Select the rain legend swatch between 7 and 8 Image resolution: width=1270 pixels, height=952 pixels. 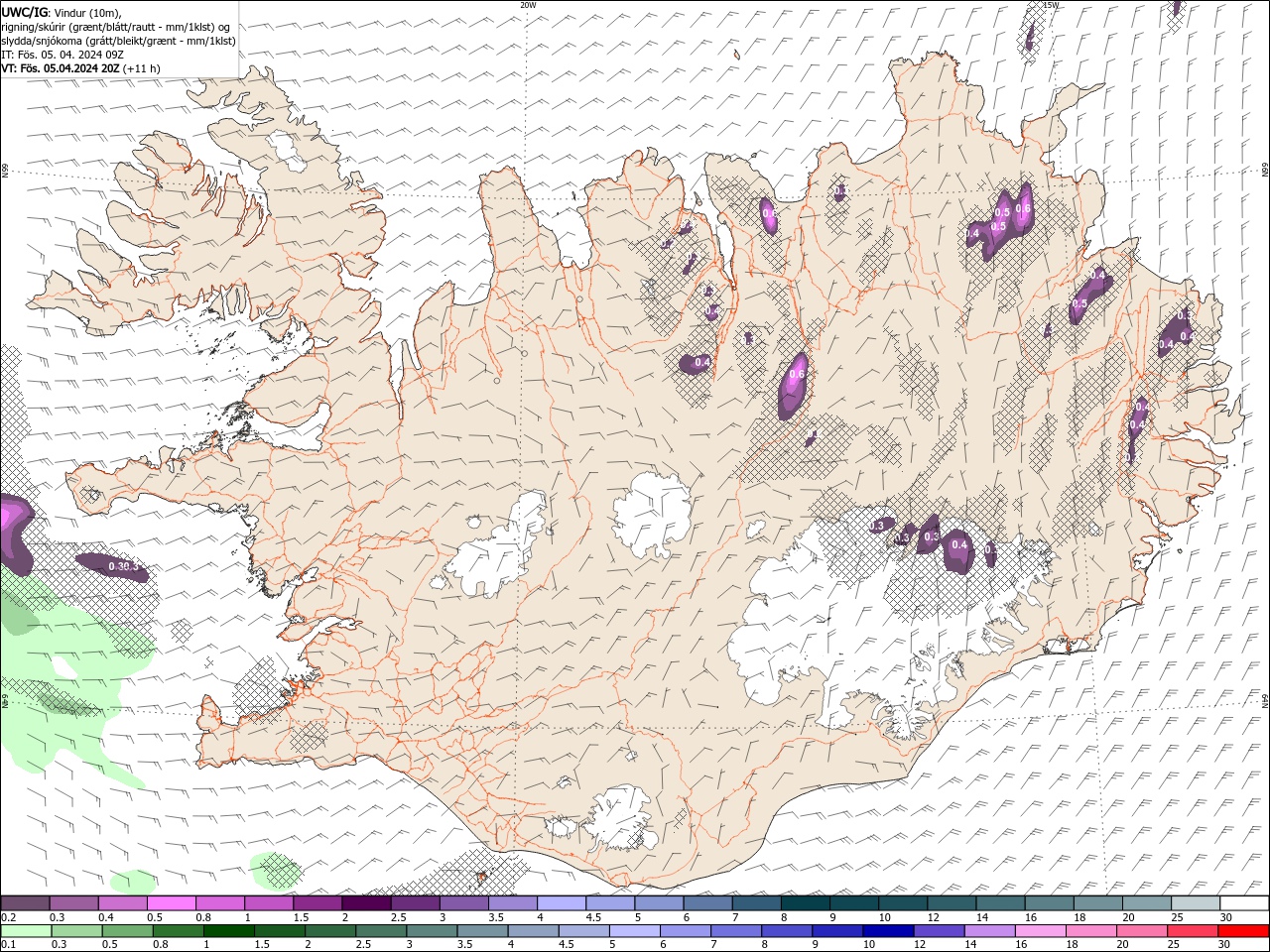tap(735, 931)
